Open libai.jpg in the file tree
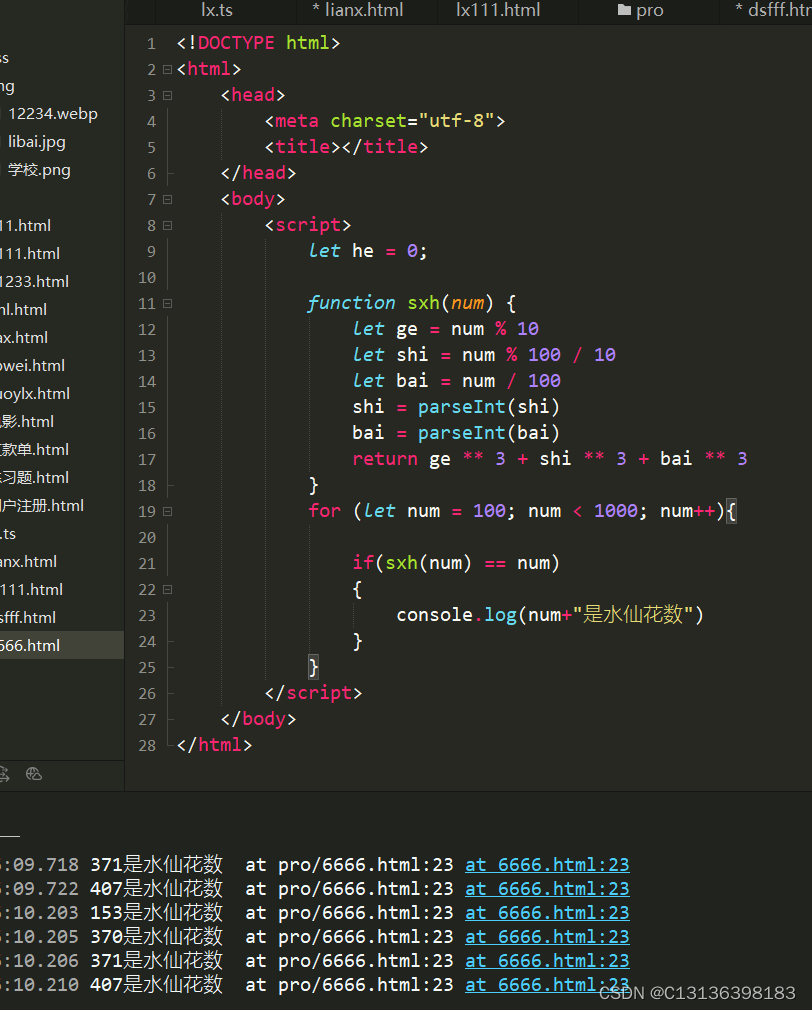Viewport: 812px width, 1010px height. (x=37, y=142)
